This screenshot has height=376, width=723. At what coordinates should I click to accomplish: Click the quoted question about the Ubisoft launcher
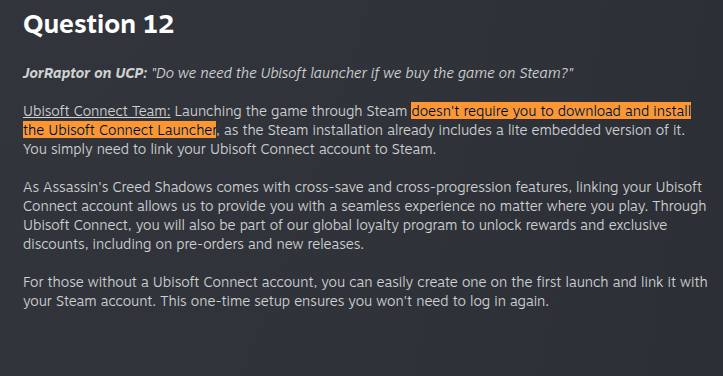pos(362,73)
